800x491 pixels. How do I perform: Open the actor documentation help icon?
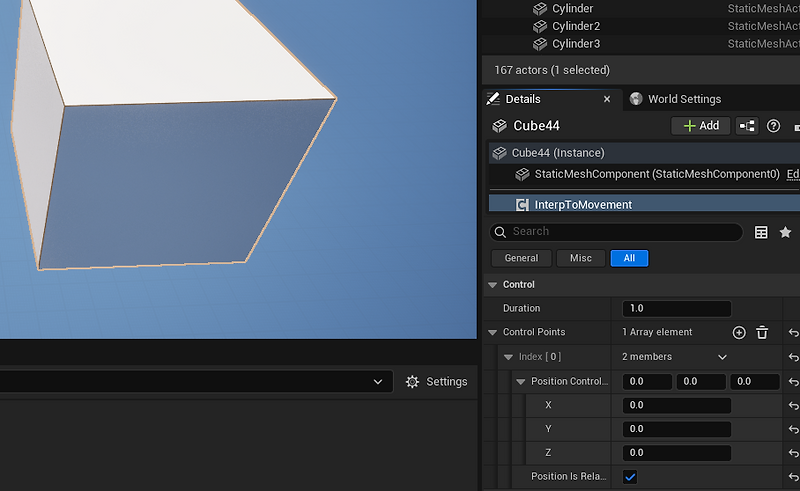tap(773, 126)
